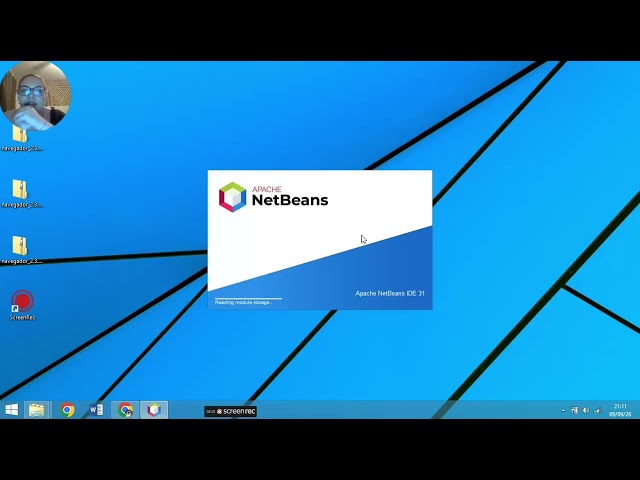Click the screenrec recording widget on taskbar
This screenshot has width=640, height=480.
[x=231, y=411]
